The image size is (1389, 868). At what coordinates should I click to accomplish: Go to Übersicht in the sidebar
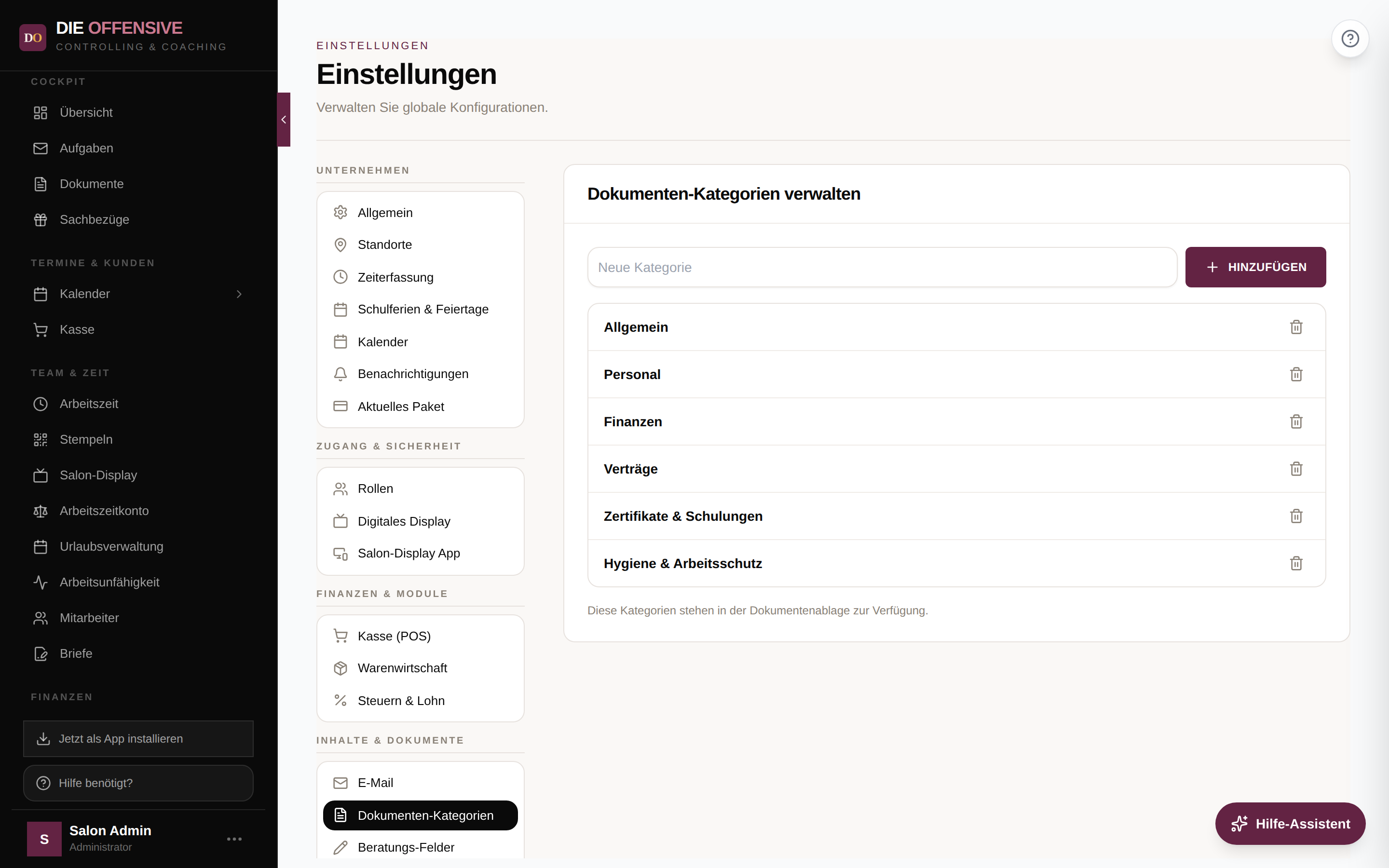(x=138, y=112)
